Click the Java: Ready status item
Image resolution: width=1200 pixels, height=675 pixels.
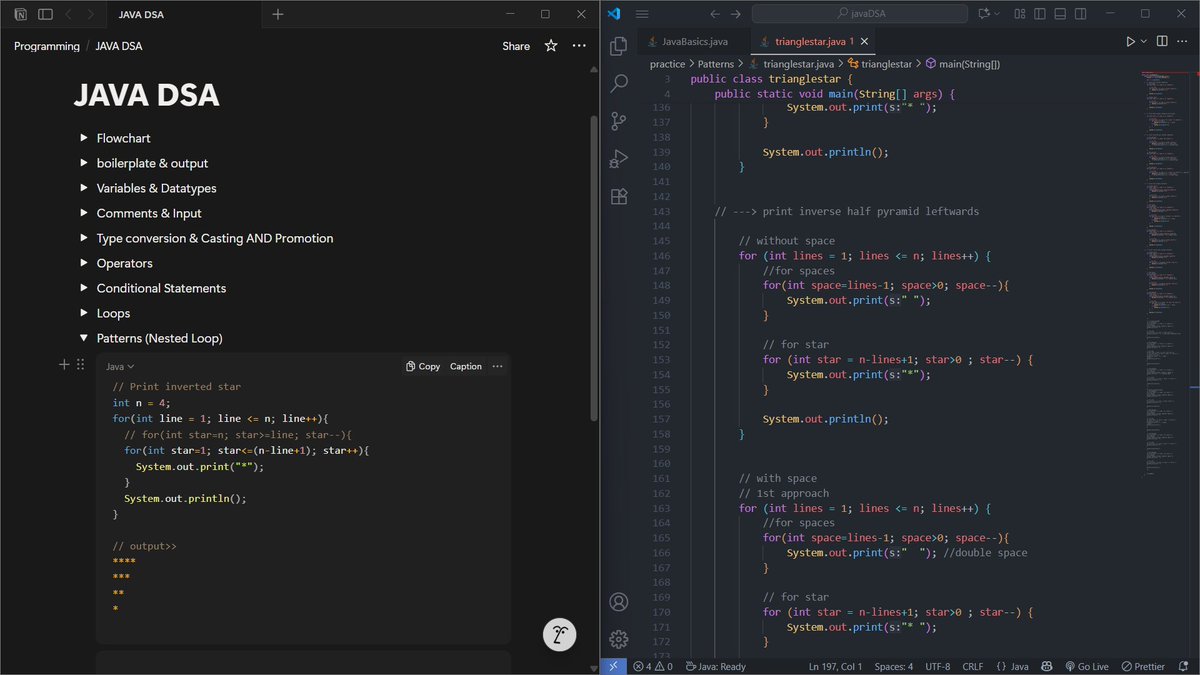714,666
